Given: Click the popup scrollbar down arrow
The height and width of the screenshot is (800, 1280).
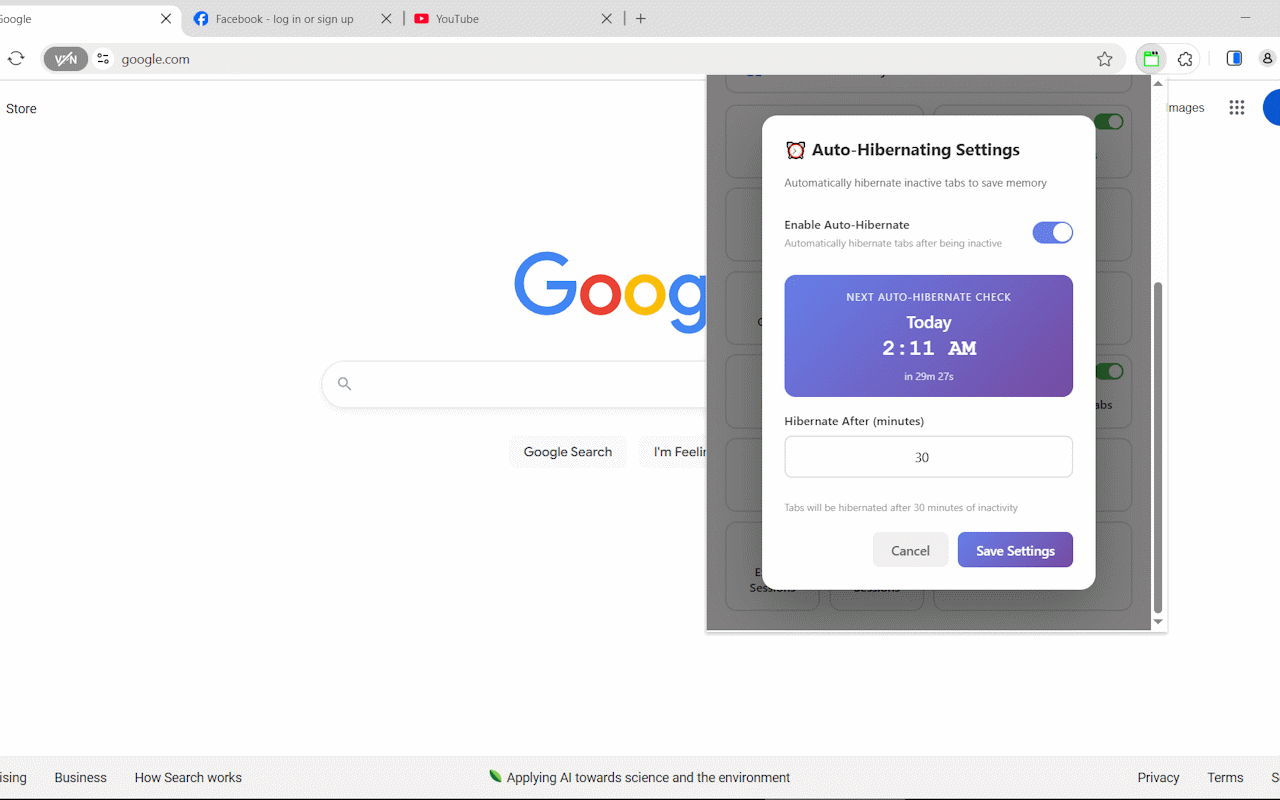Looking at the screenshot, I should tap(1158, 622).
